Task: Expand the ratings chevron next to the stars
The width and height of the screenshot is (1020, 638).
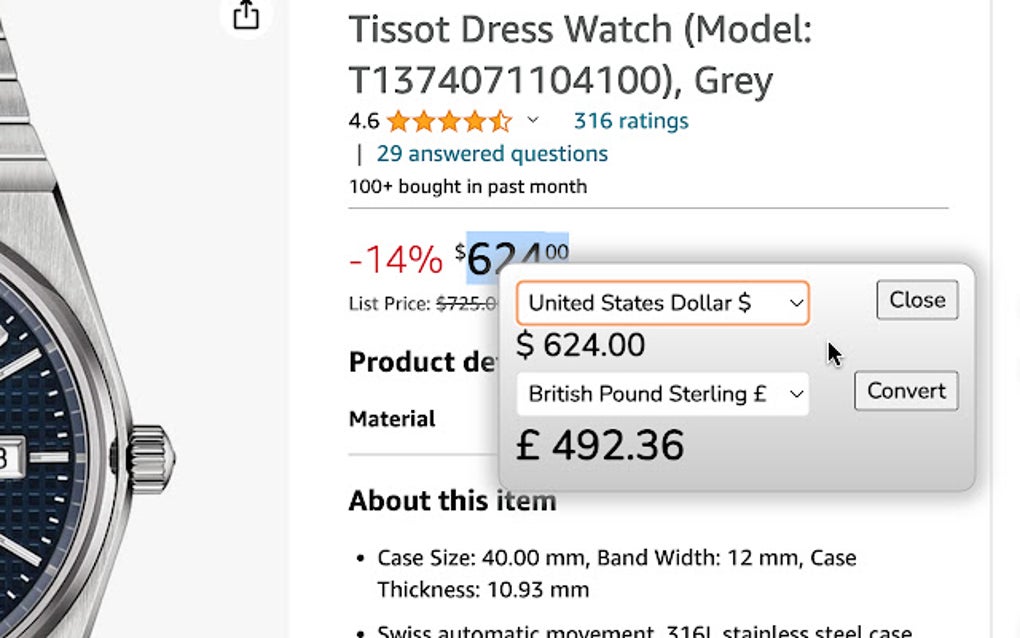Action: pyautogui.click(x=533, y=121)
